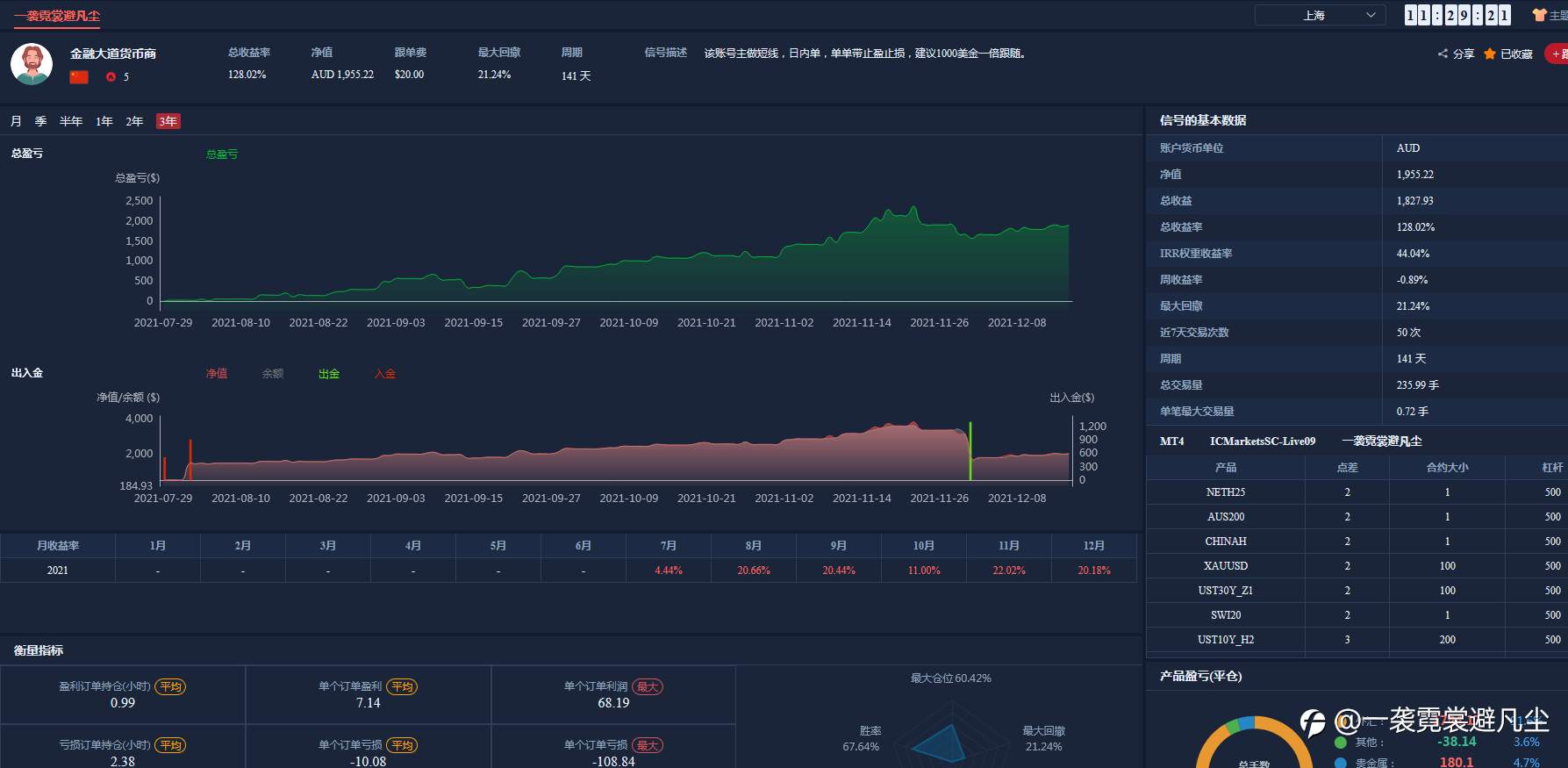Screen dimensions: 1568x768
Task: Click the CHINAH product row
Action: pyautogui.click(x=1357, y=542)
